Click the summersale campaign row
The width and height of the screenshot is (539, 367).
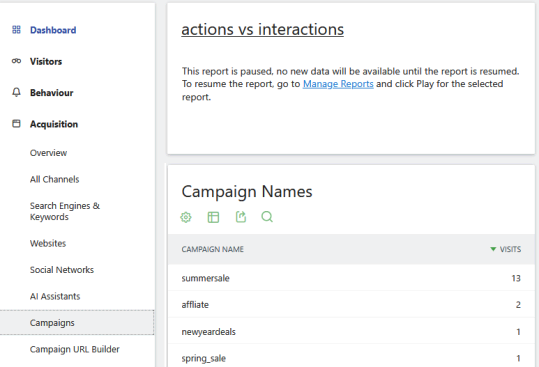coord(351,278)
